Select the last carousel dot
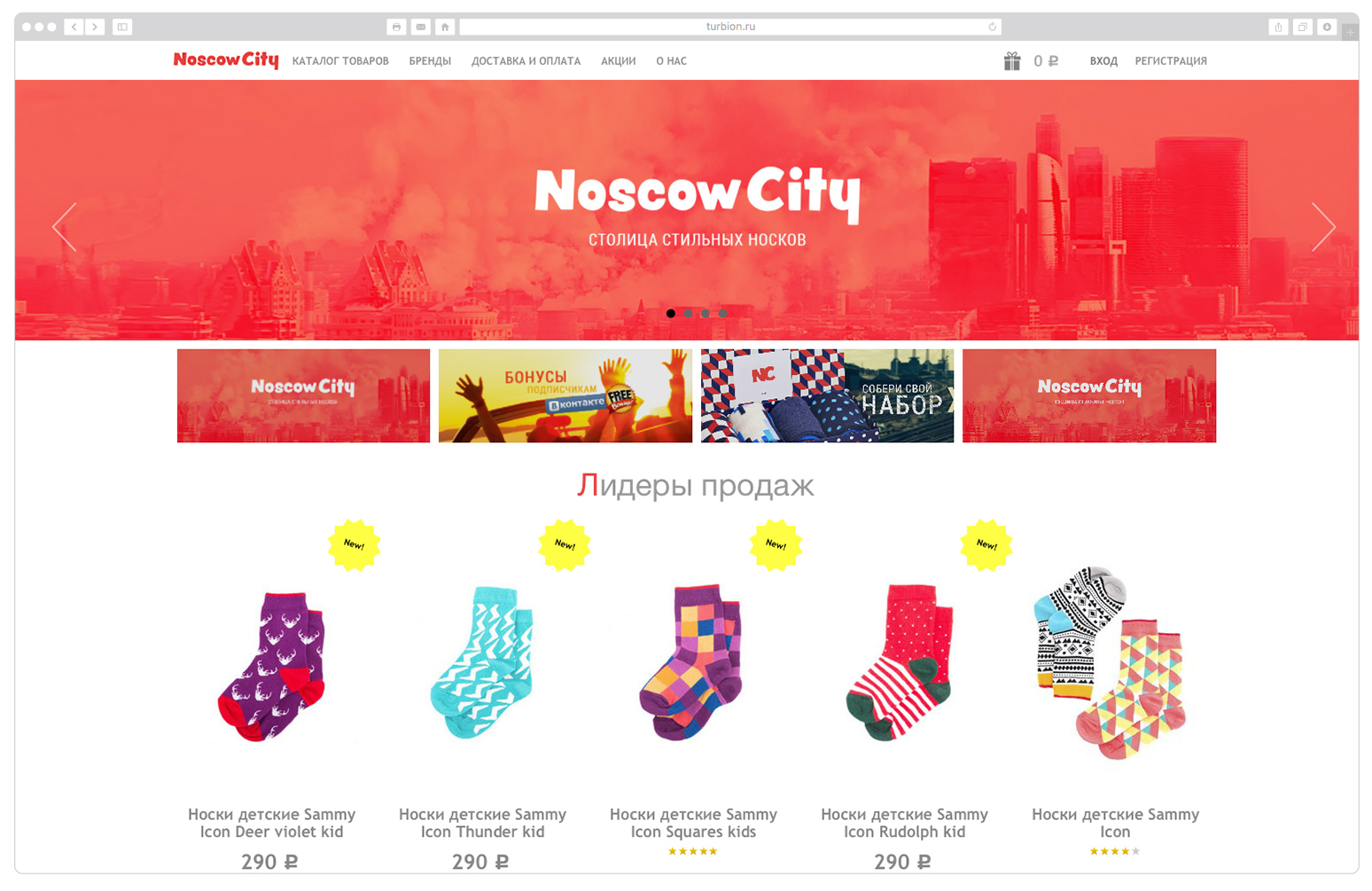This screenshot has height=891, width=1372. [722, 313]
